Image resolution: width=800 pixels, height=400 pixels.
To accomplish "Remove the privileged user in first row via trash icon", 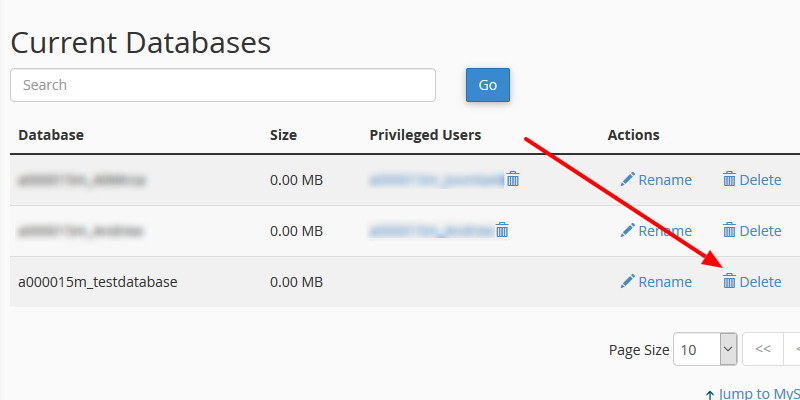I will tap(513, 179).
